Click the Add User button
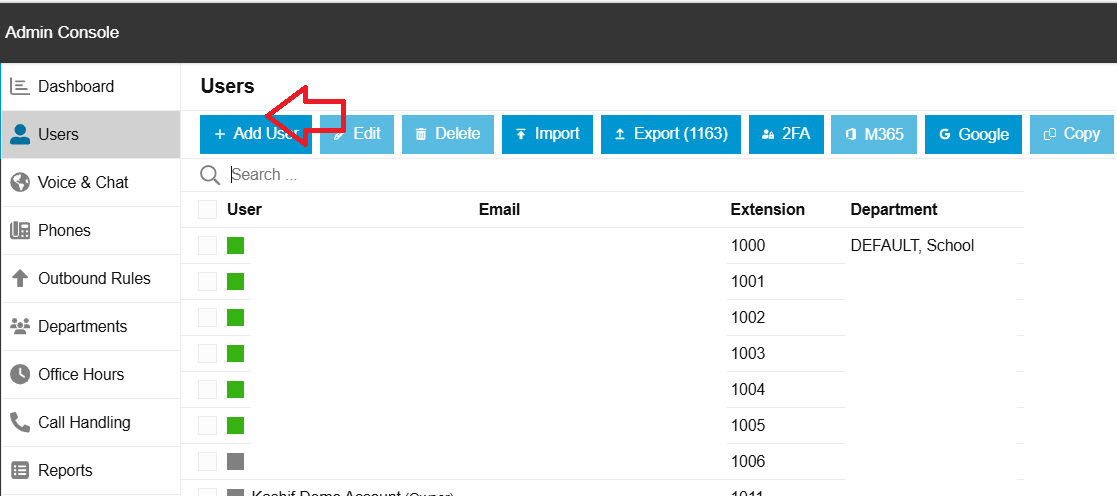1117x496 pixels. coord(255,134)
